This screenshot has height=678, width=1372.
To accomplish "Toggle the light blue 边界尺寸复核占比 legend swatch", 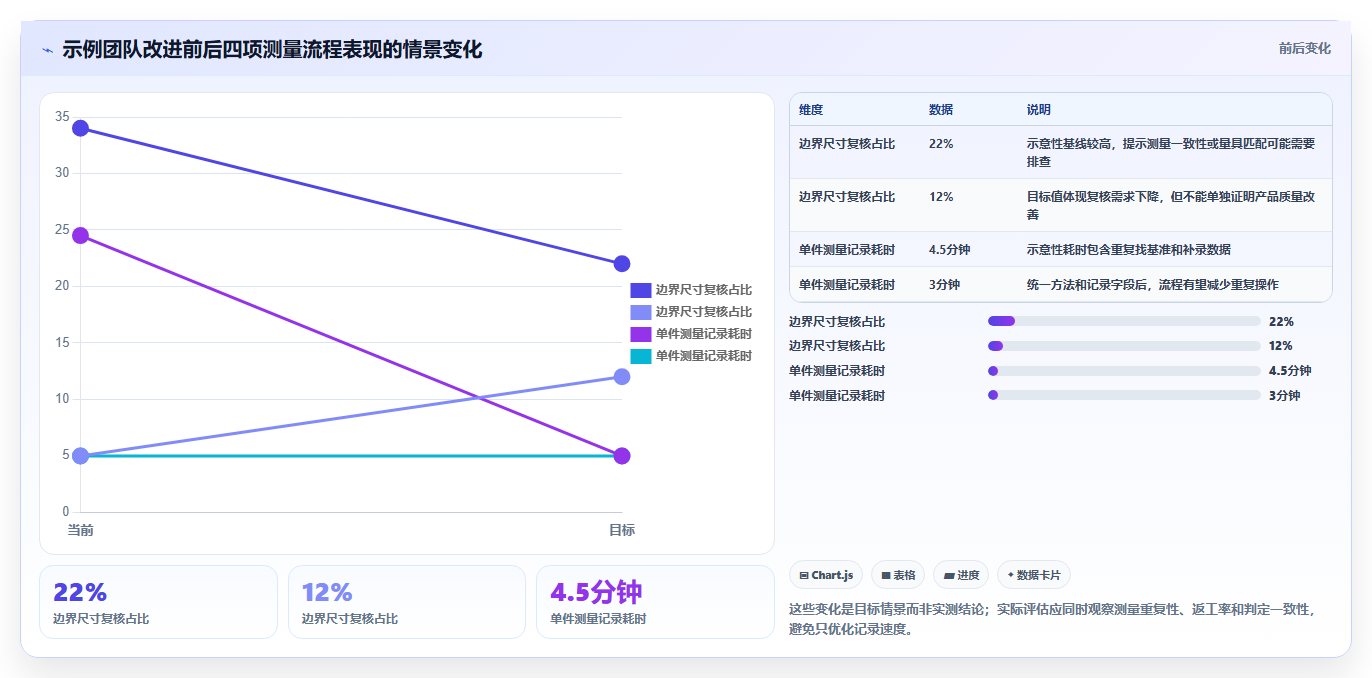I will click(640, 312).
